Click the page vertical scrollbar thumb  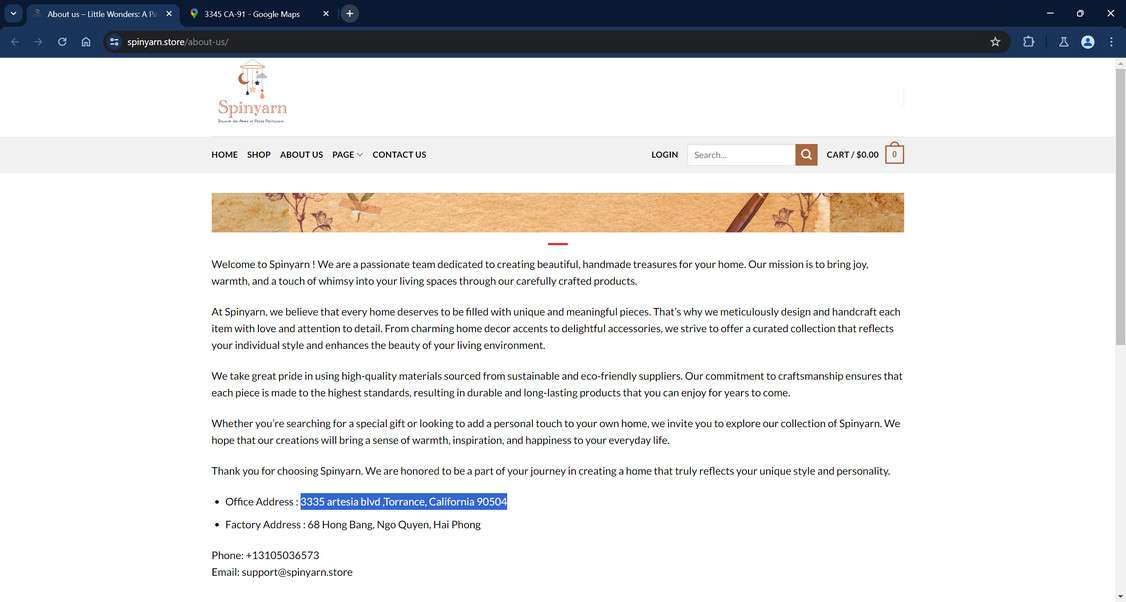(x=1120, y=207)
